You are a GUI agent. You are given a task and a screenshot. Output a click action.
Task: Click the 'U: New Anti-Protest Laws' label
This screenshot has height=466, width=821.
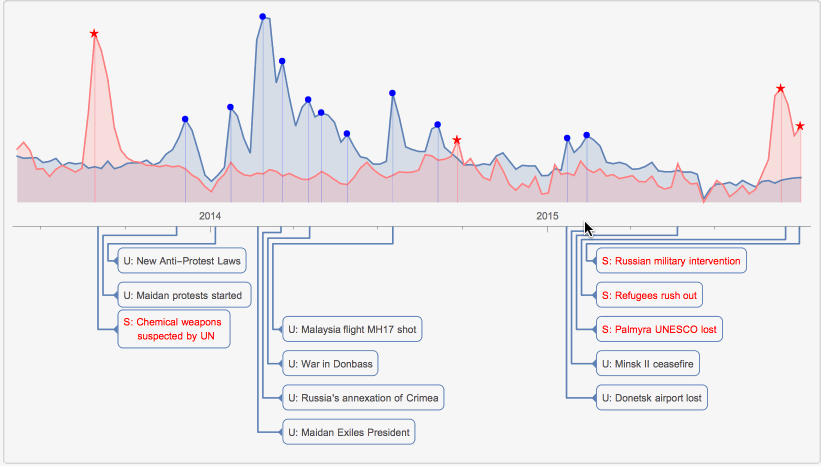(182, 261)
